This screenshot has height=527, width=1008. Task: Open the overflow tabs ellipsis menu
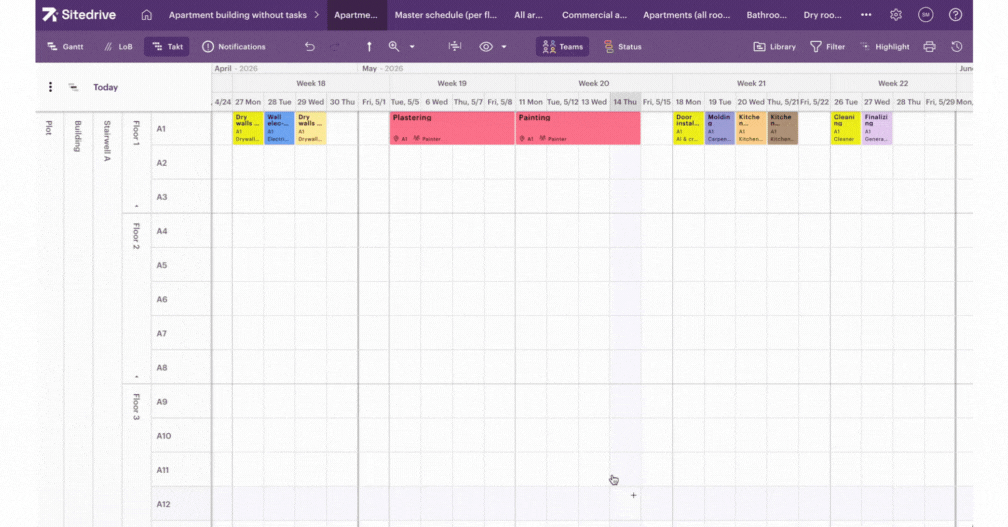point(866,15)
